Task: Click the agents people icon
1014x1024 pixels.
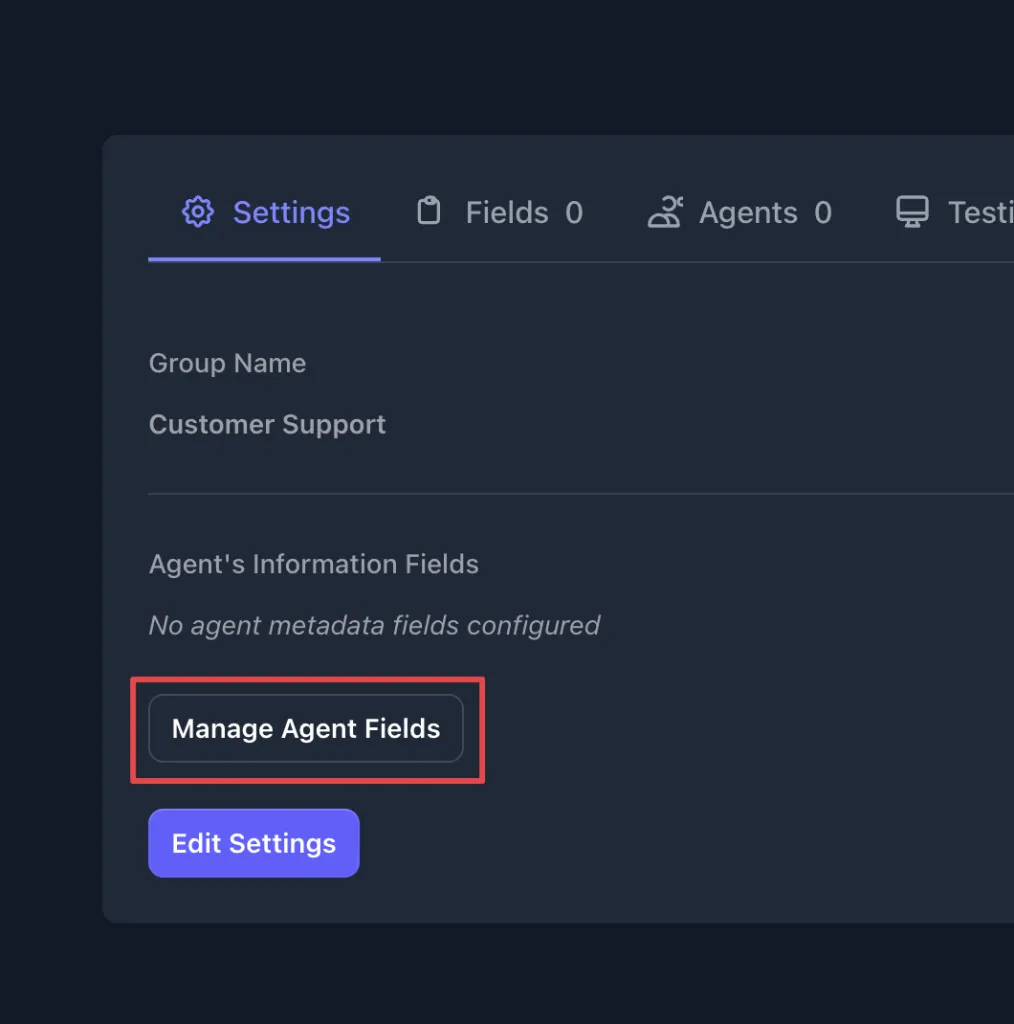Action: [665, 212]
